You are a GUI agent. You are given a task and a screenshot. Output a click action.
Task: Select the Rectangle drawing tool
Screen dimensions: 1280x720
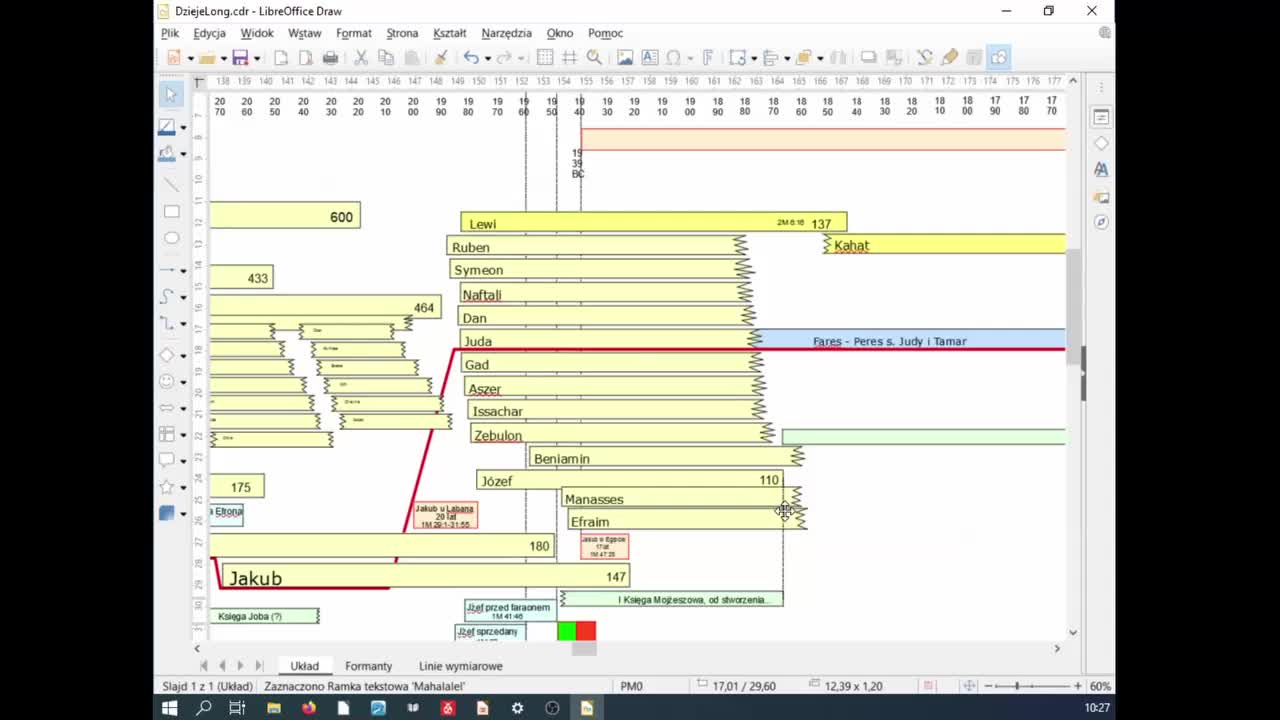point(171,212)
